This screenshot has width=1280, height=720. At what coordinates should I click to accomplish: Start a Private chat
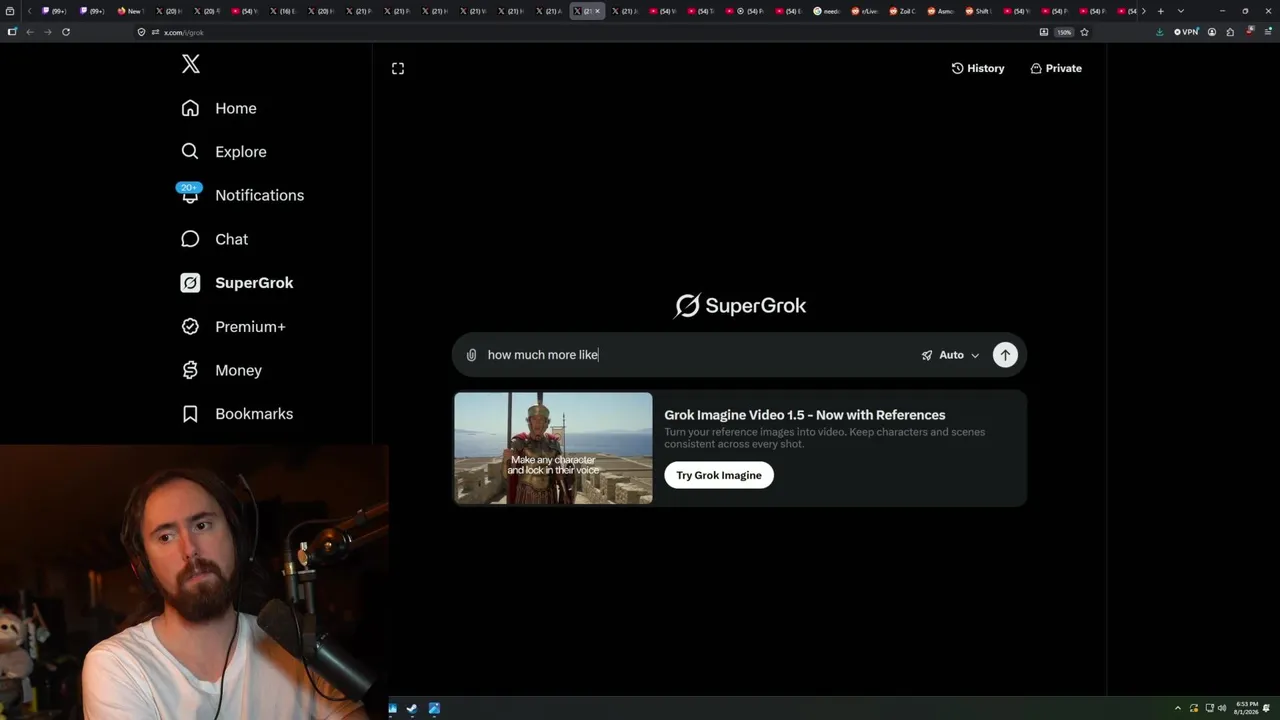pos(1056,68)
